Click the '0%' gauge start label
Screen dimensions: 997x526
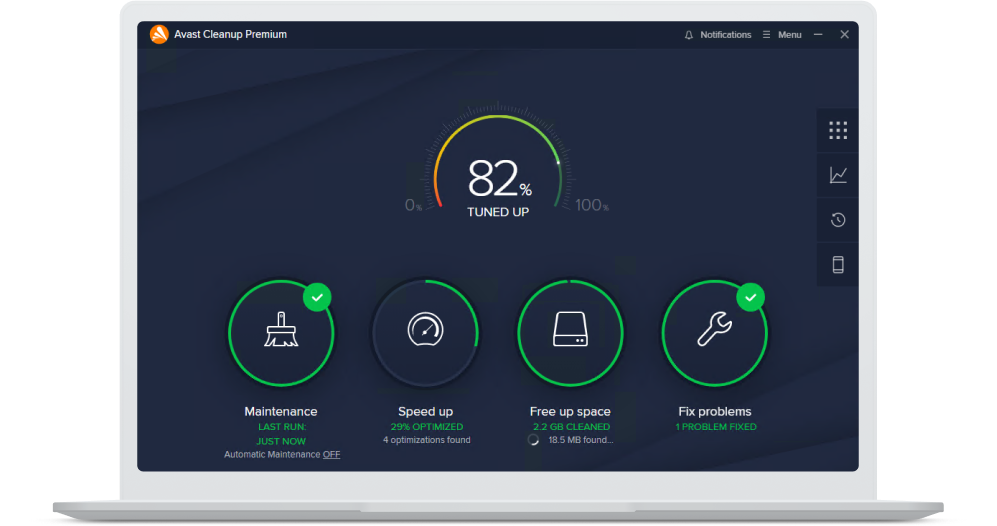pyautogui.click(x=413, y=205)
